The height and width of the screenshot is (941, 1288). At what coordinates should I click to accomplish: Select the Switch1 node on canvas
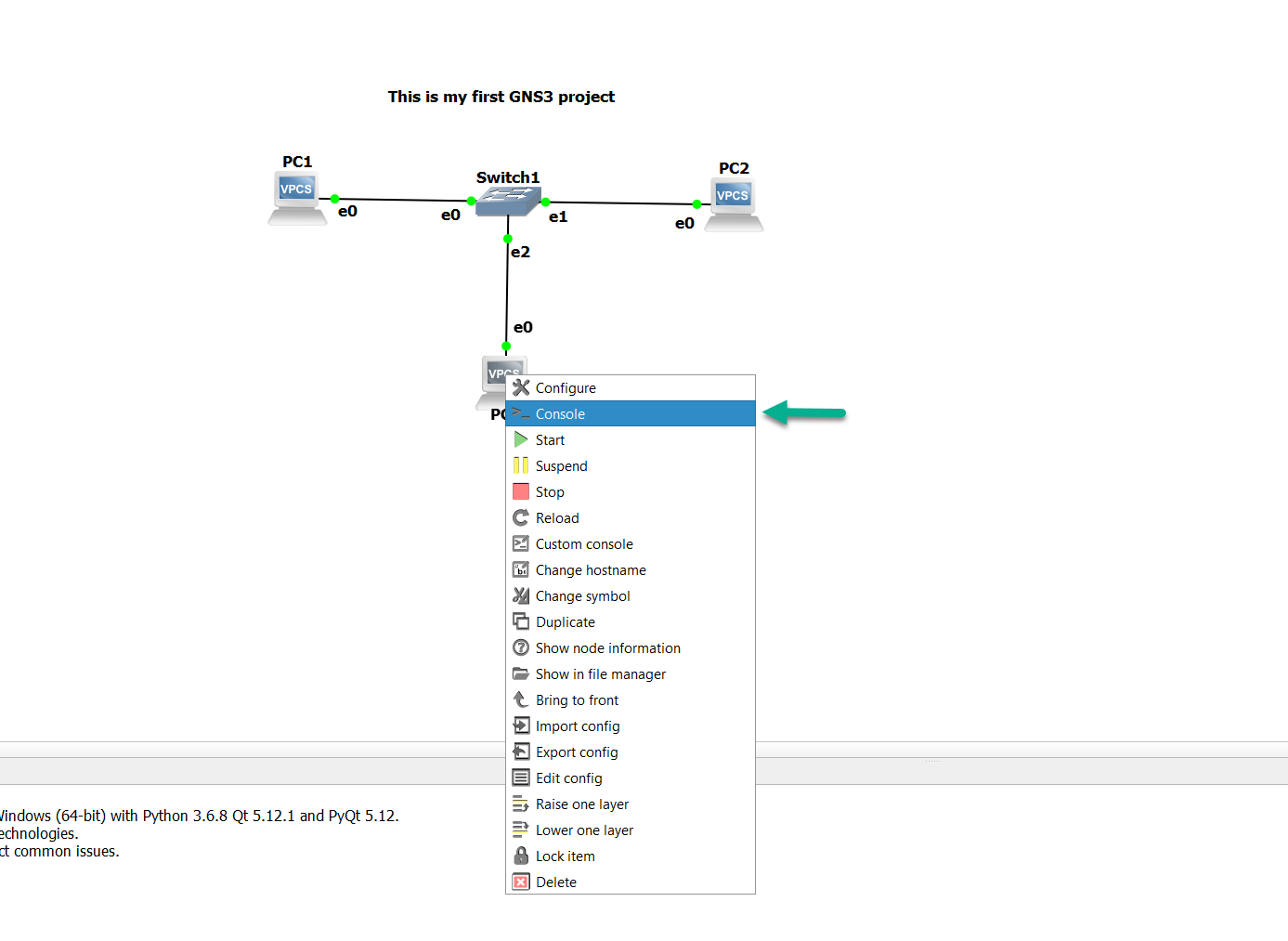[508, 202]
